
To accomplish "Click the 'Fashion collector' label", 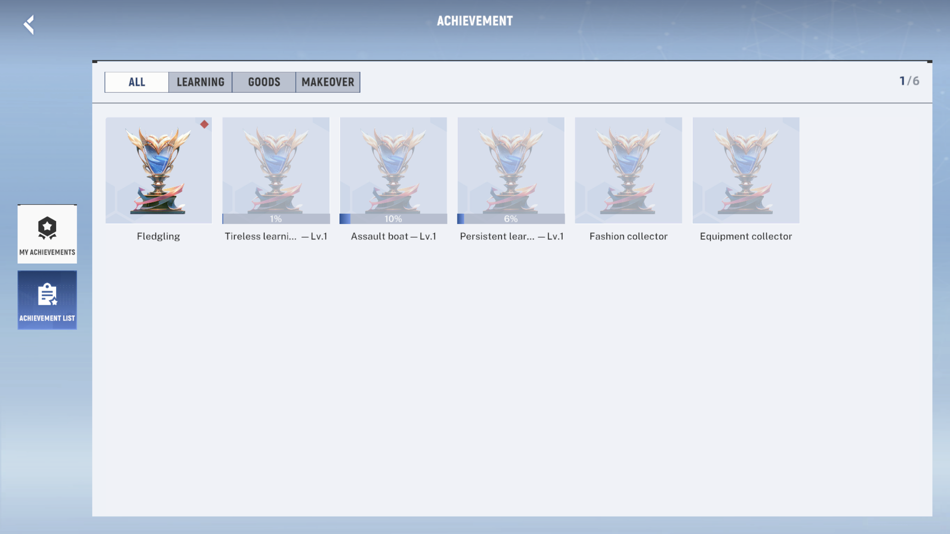I will [x=628, y=236].
